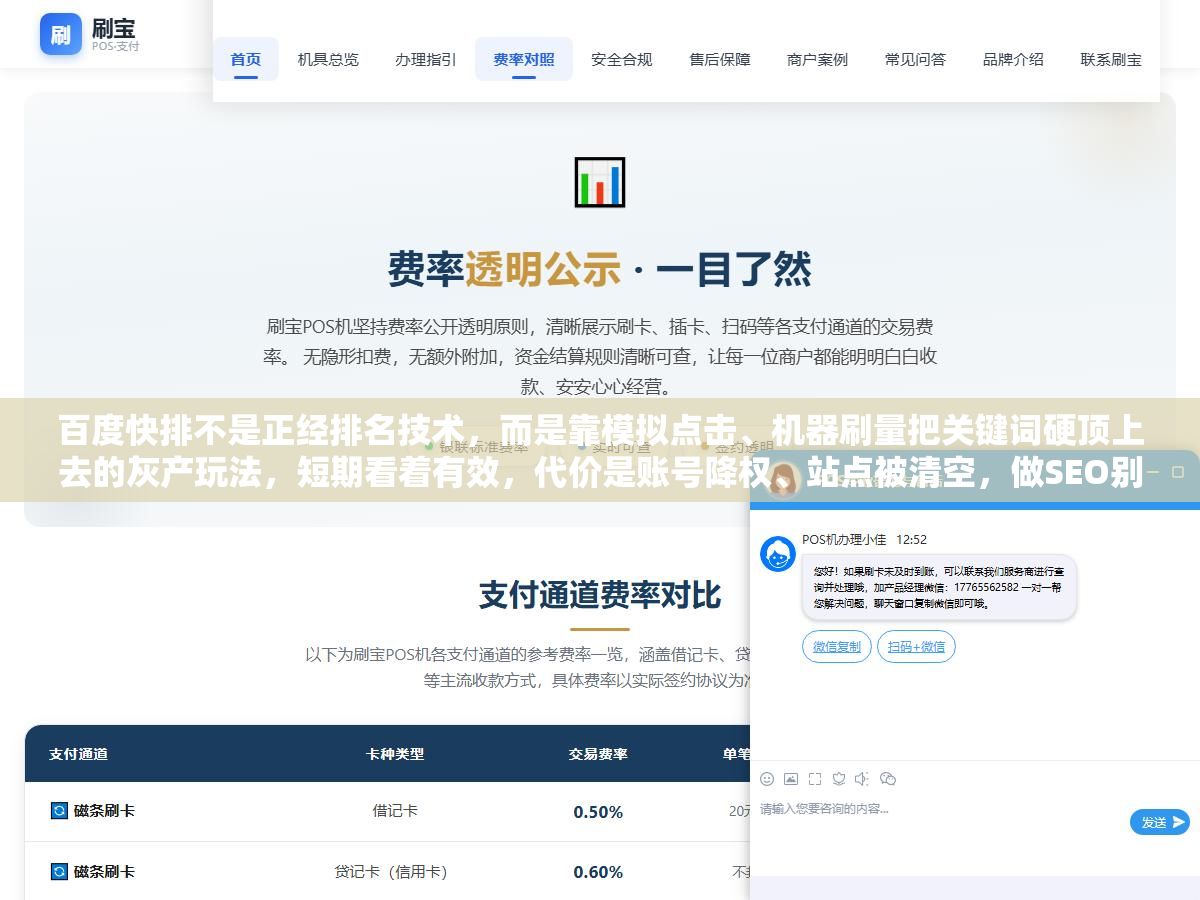Click the chat message bubble with WeChat number

point(939,587)
